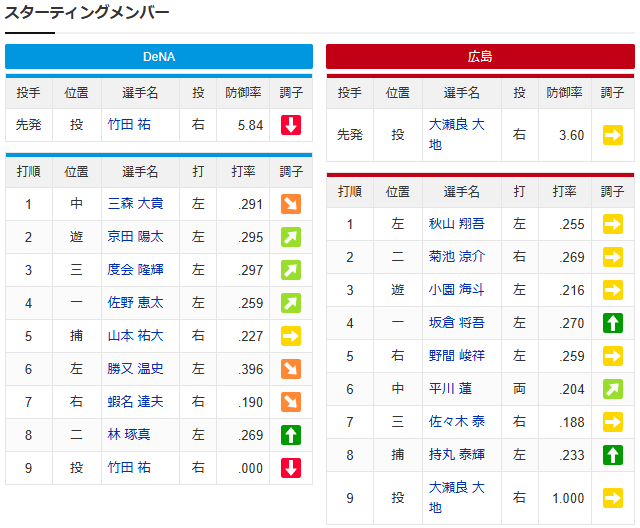Open player link 野間 峻祥
640x528 pixels.
[456, 356]
